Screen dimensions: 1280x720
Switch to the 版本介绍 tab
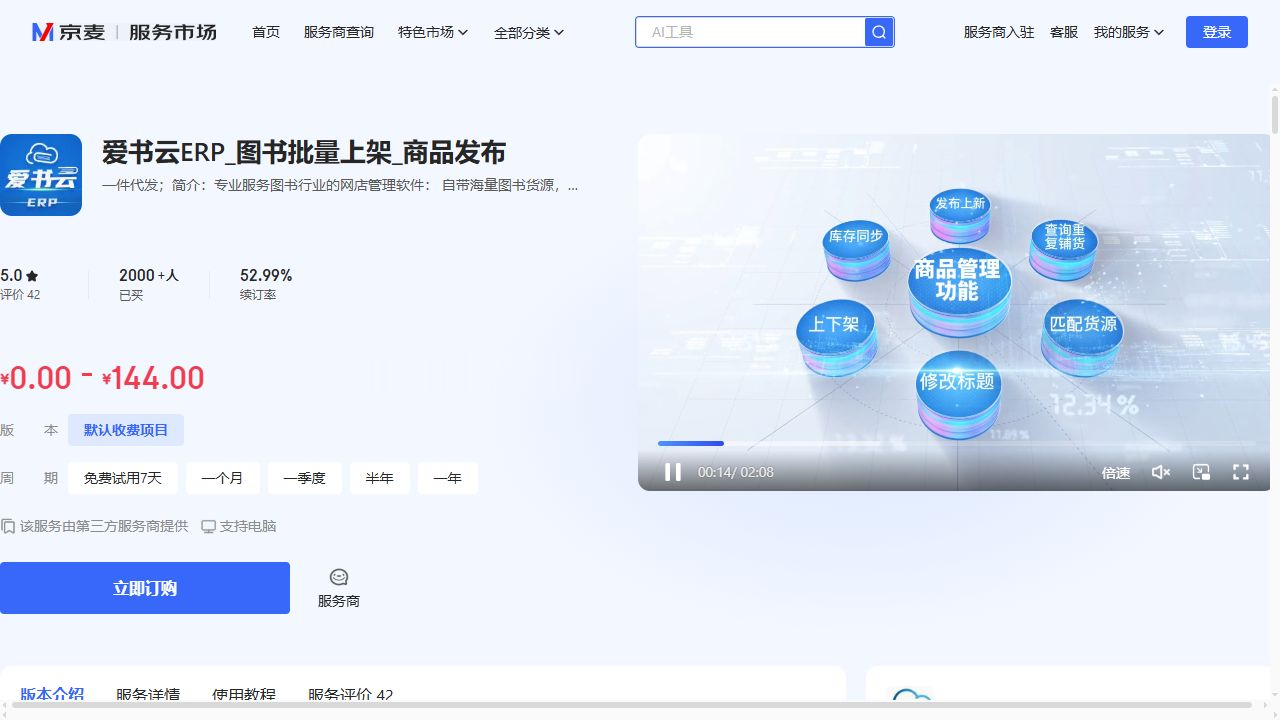click(x=52, y=694)
